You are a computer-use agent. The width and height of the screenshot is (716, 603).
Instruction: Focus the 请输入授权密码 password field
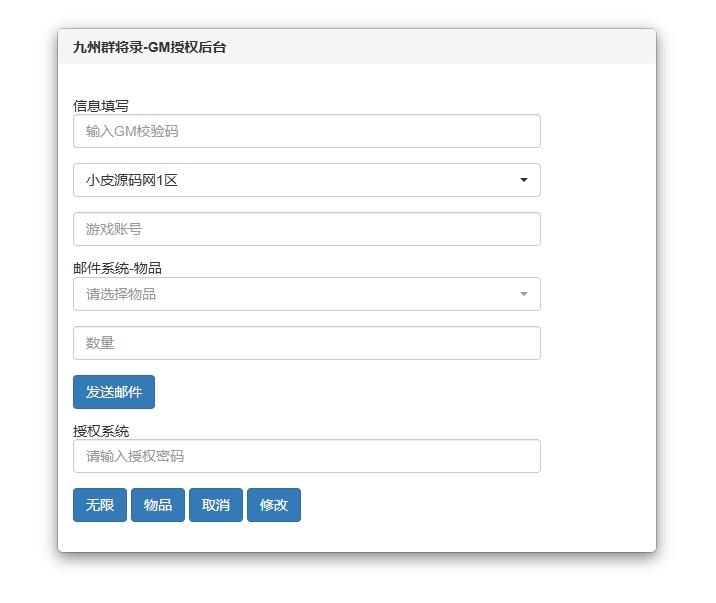(x=307, y=456)
